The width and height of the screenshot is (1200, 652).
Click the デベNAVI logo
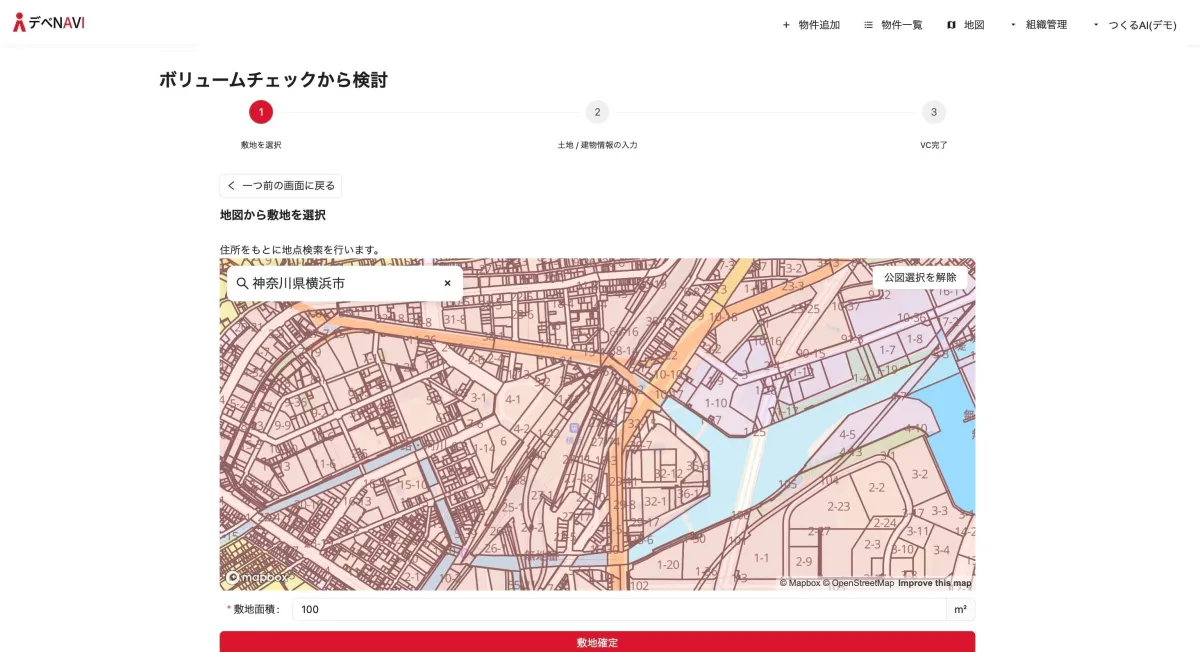[x=48, y=22]
